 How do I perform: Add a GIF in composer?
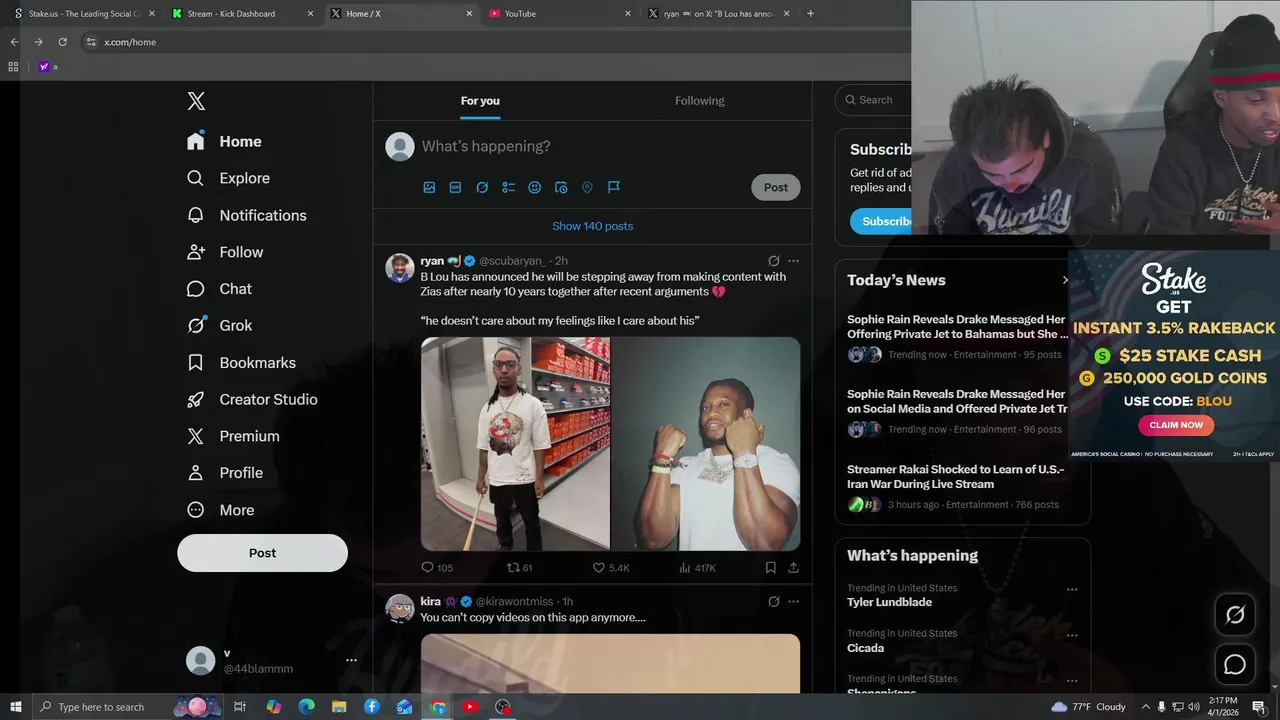tap(455, 187)
